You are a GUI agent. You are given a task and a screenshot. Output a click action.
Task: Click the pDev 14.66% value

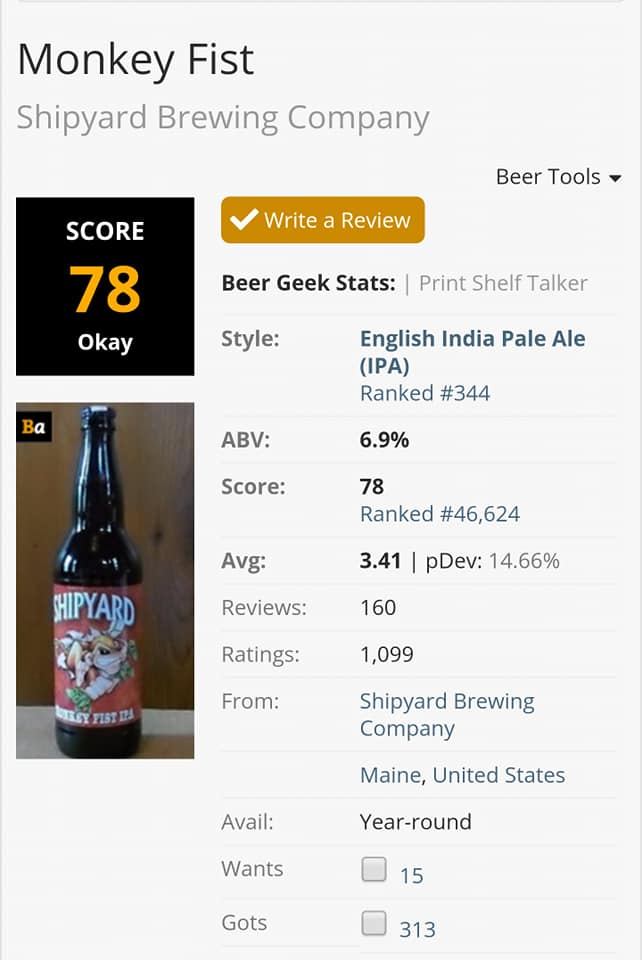(524, 561)
